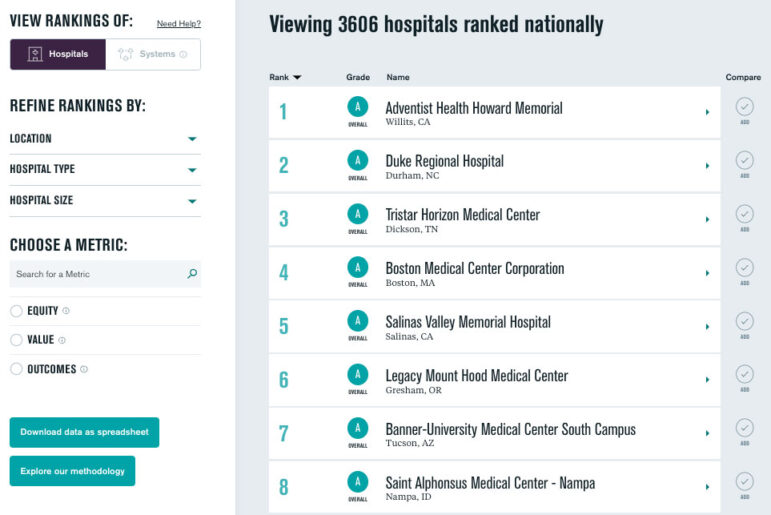The width and height of the screenshot is (771, 515).
Task: Choose the Outcomes metric radio button
Action: coord(16,369)
